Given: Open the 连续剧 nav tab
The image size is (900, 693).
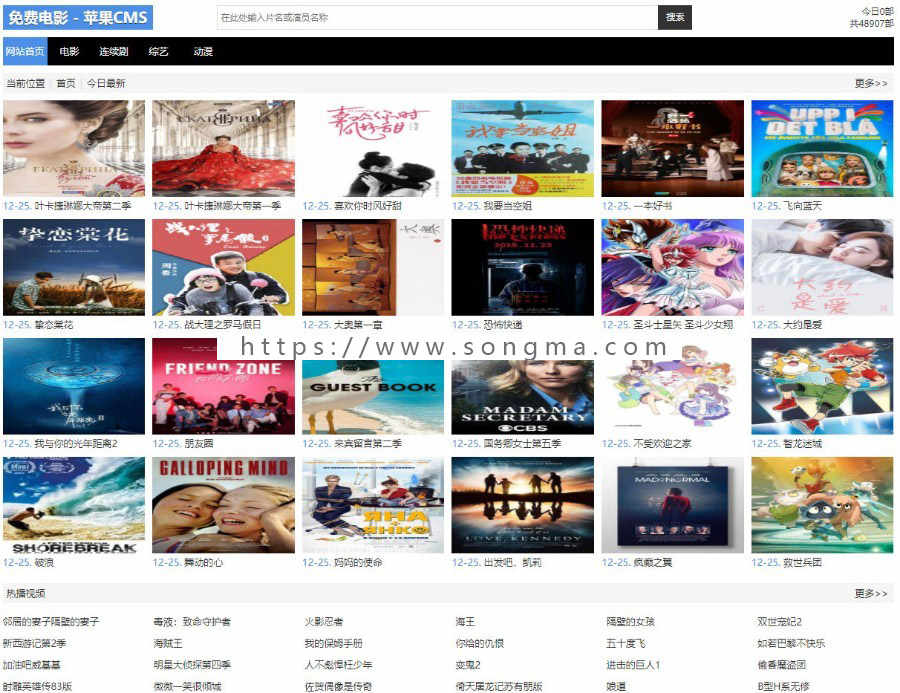Looking at the screenshot, I should coord(114,52).
